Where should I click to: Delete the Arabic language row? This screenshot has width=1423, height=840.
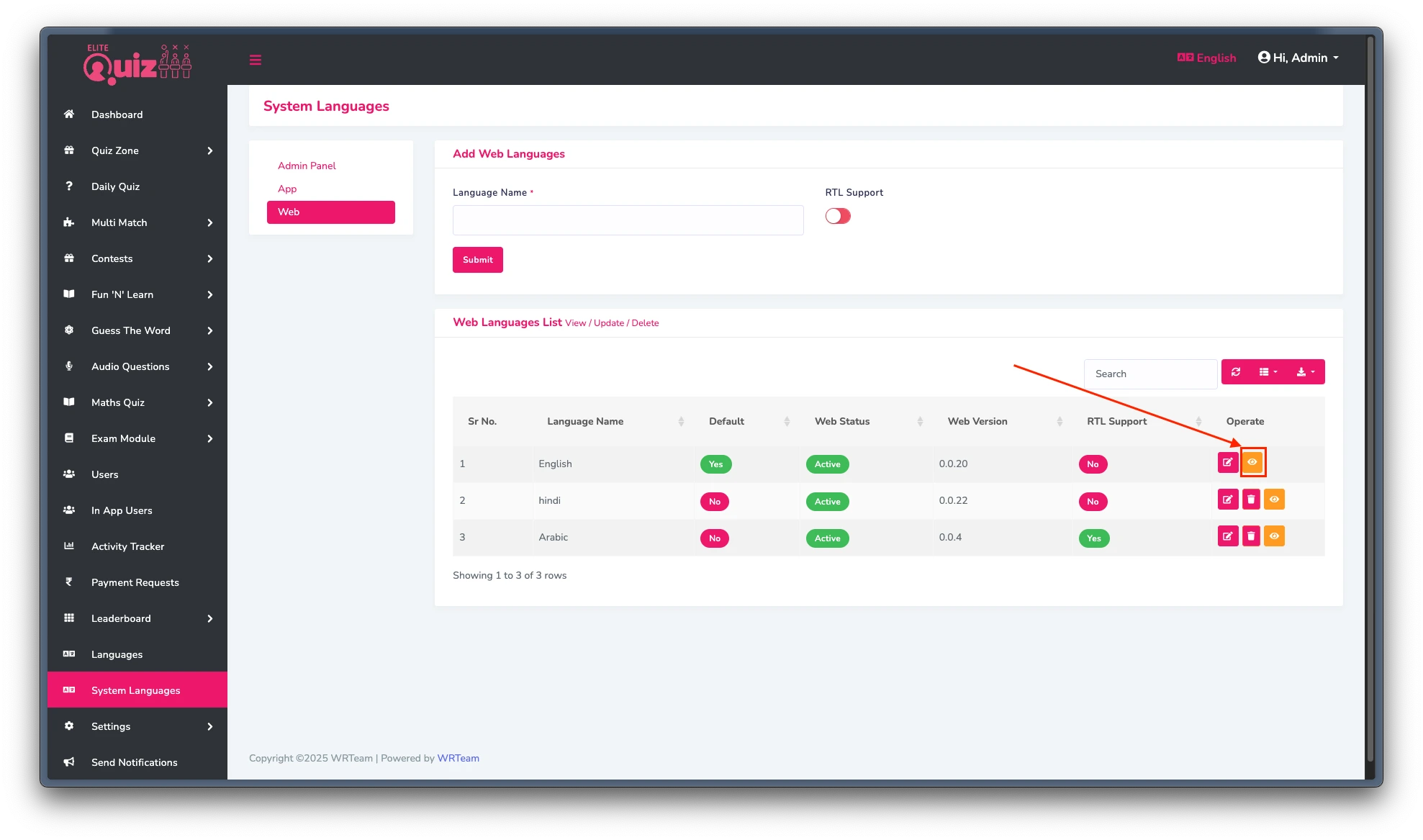point(1251,536)
